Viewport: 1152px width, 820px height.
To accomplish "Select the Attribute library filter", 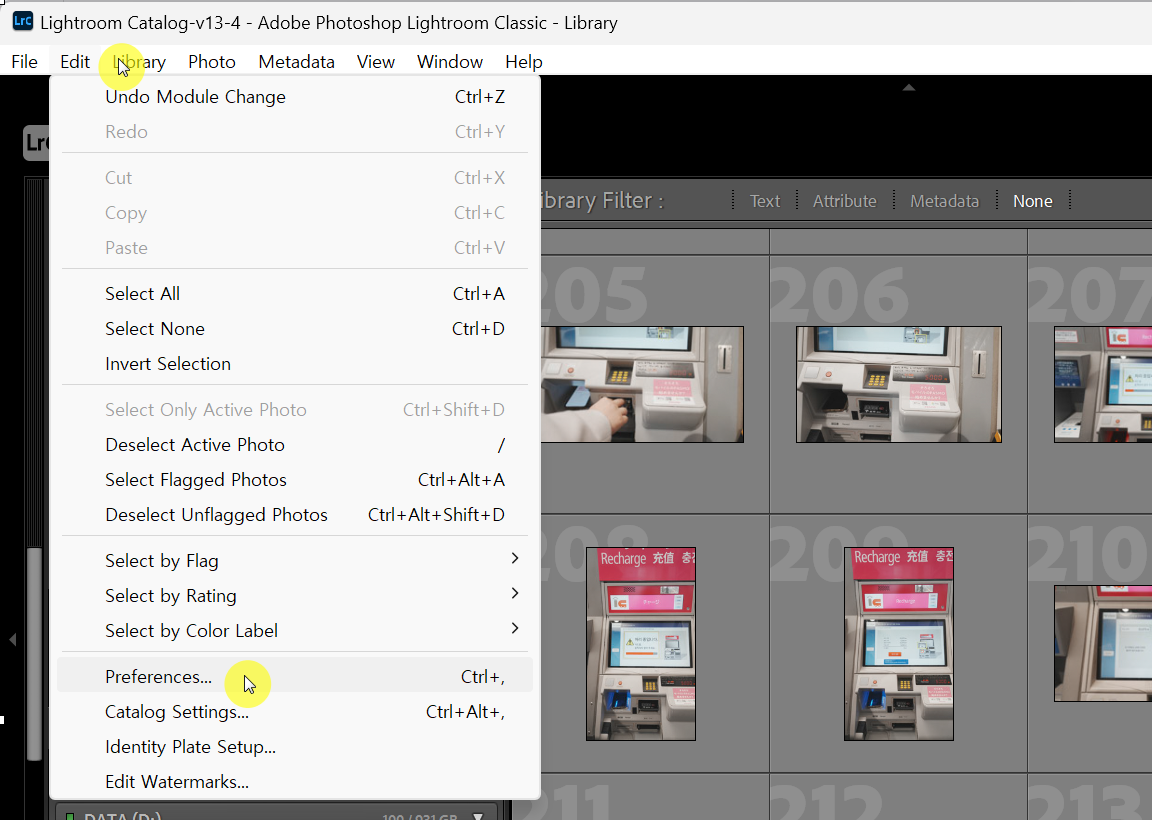I will pyautogui.click(x=844, y=201).
